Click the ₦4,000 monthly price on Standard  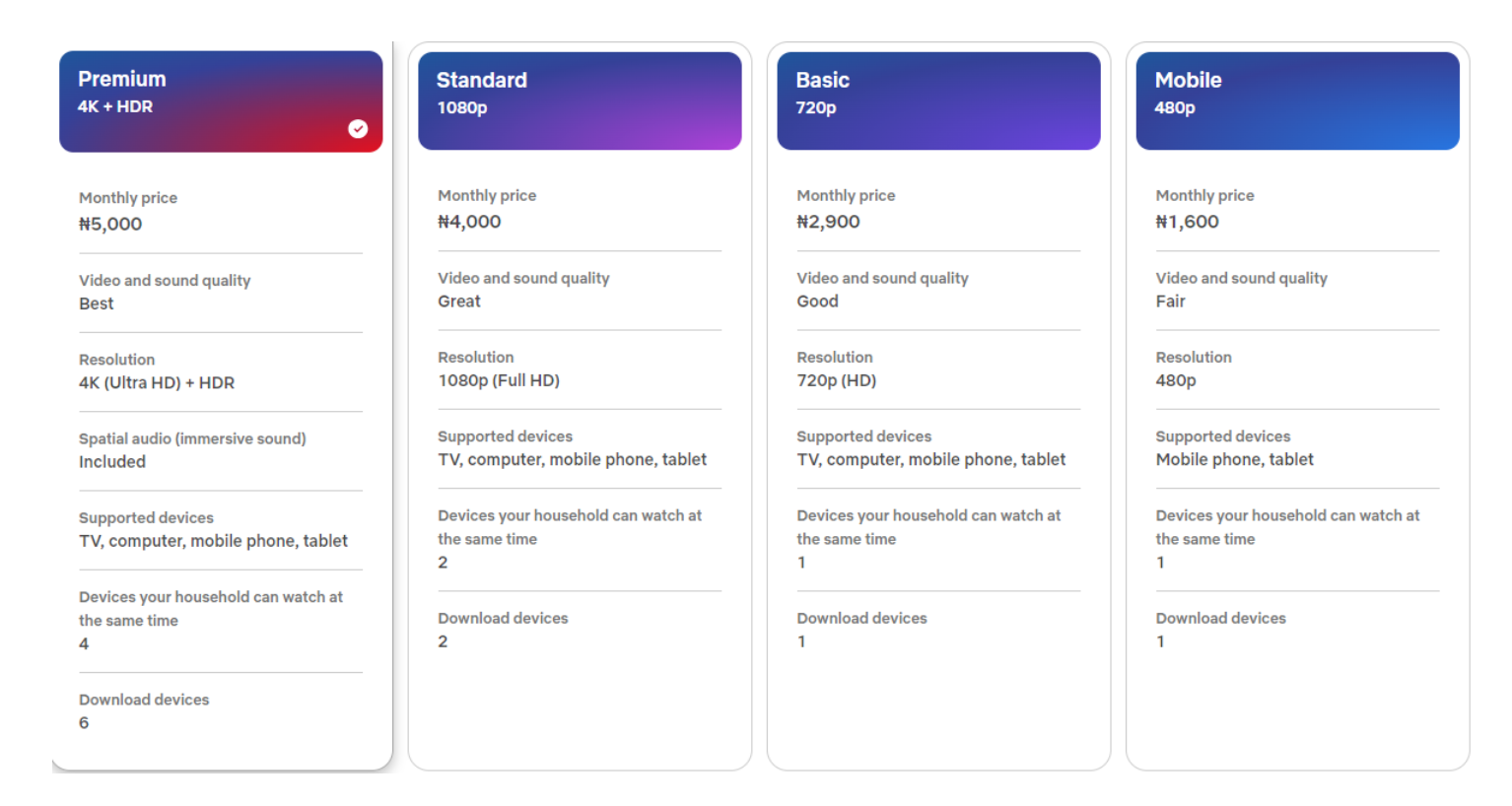pyautogui.click(x=469, y=223)
